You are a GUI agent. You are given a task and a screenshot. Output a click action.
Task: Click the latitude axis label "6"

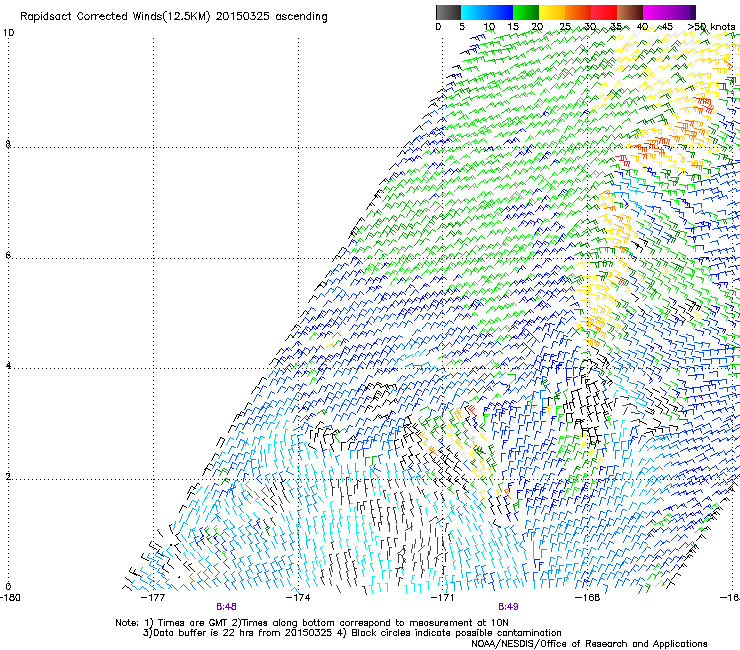(8, 255)
